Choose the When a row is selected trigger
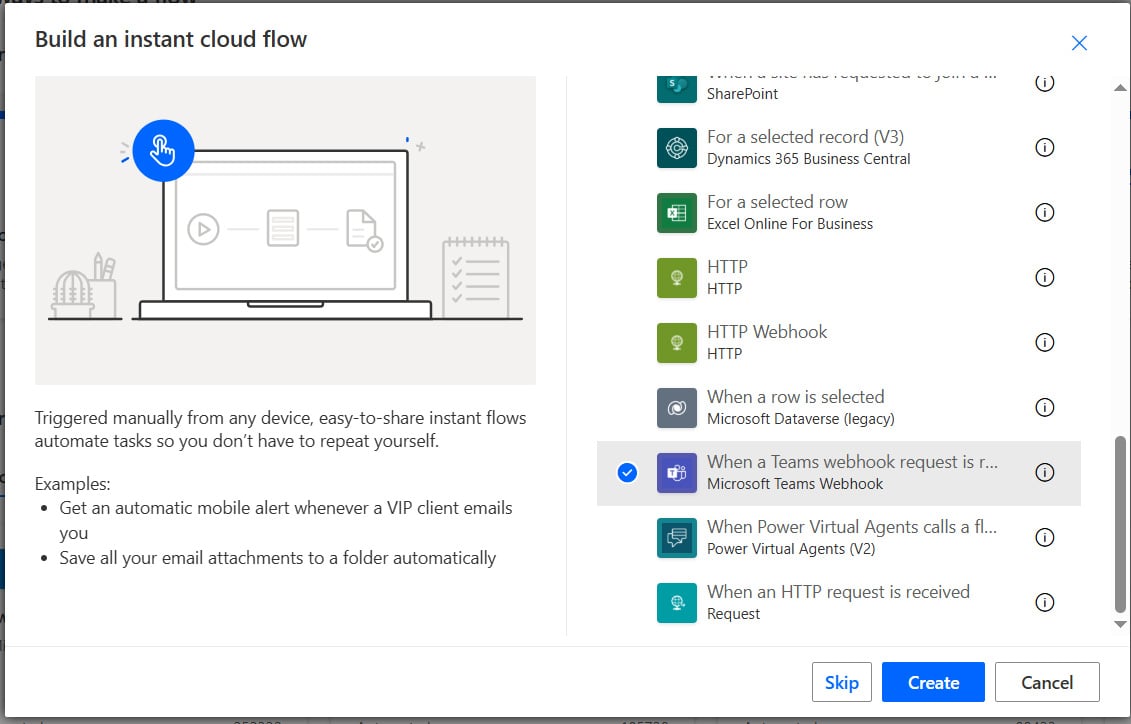 coord(838,407)
